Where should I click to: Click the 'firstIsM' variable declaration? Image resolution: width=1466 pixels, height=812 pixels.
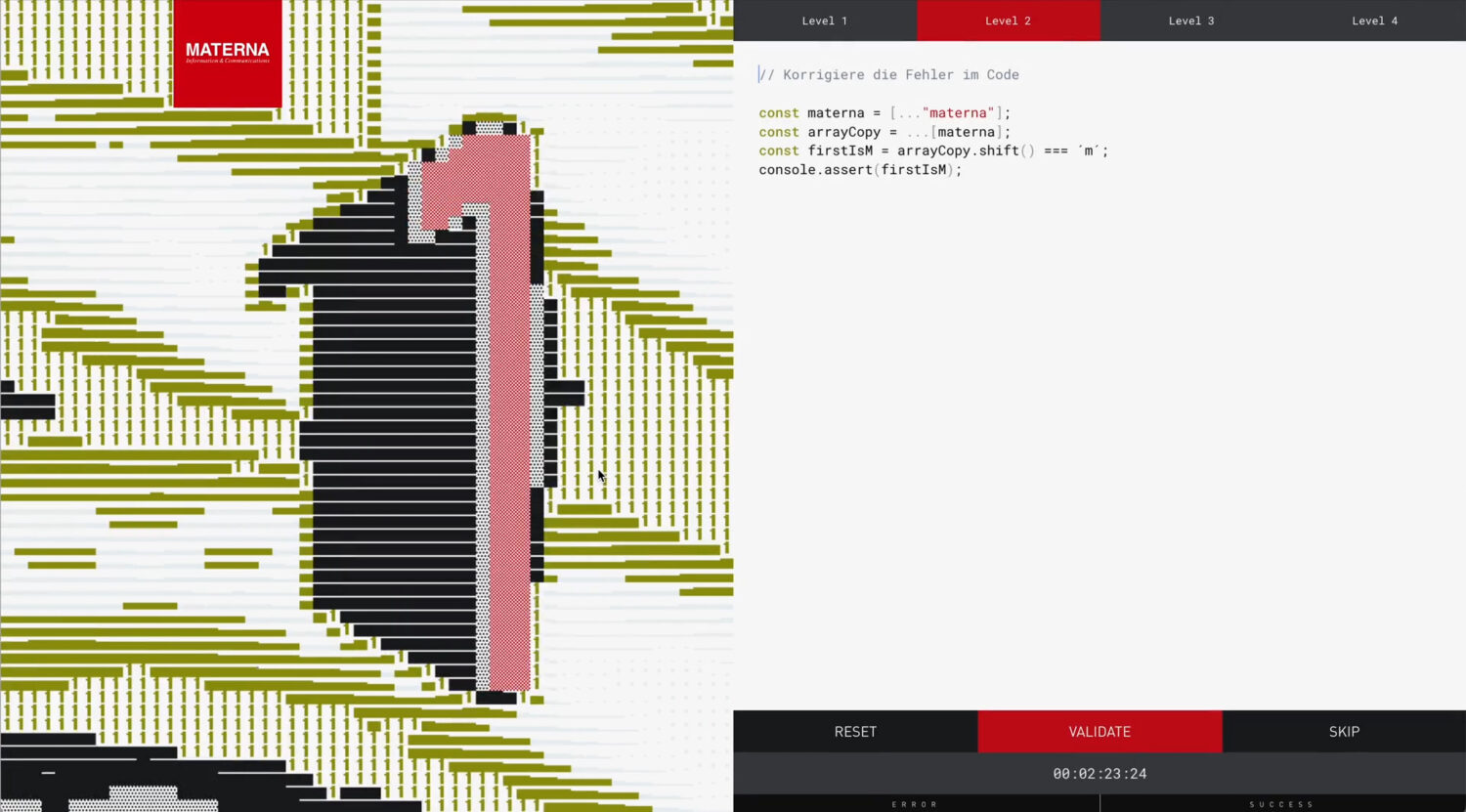[x=840, y=151]
